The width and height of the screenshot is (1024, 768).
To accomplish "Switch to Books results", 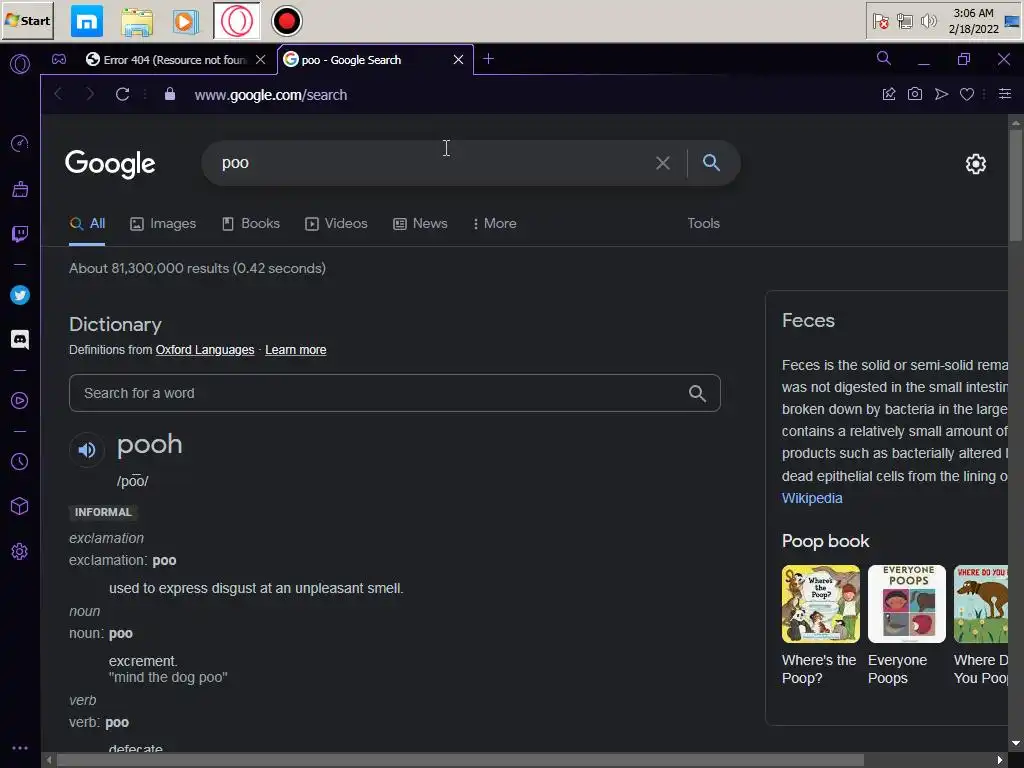I will click(251, 224).
